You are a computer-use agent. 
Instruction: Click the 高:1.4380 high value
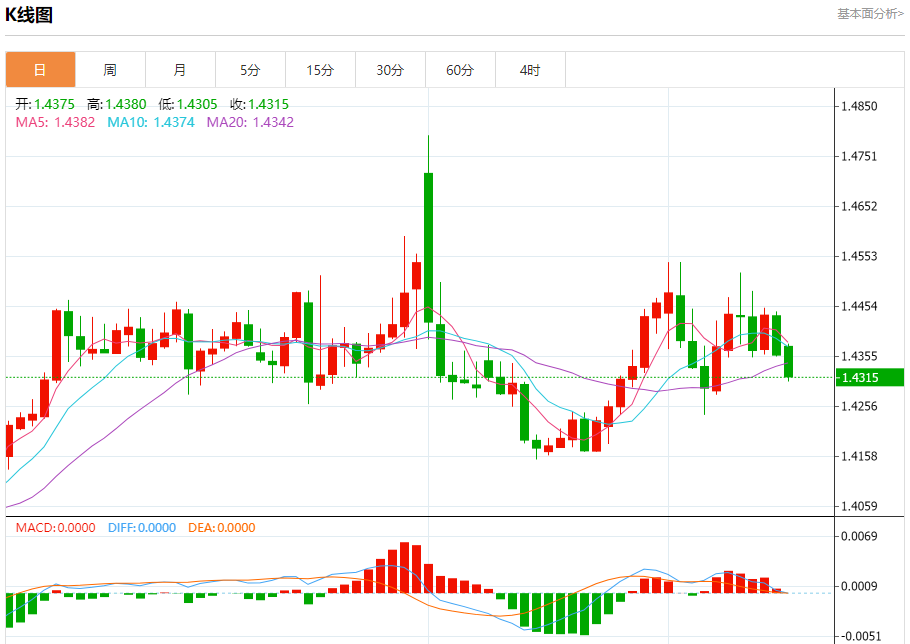pyautogui.click(x=117, y=104)
